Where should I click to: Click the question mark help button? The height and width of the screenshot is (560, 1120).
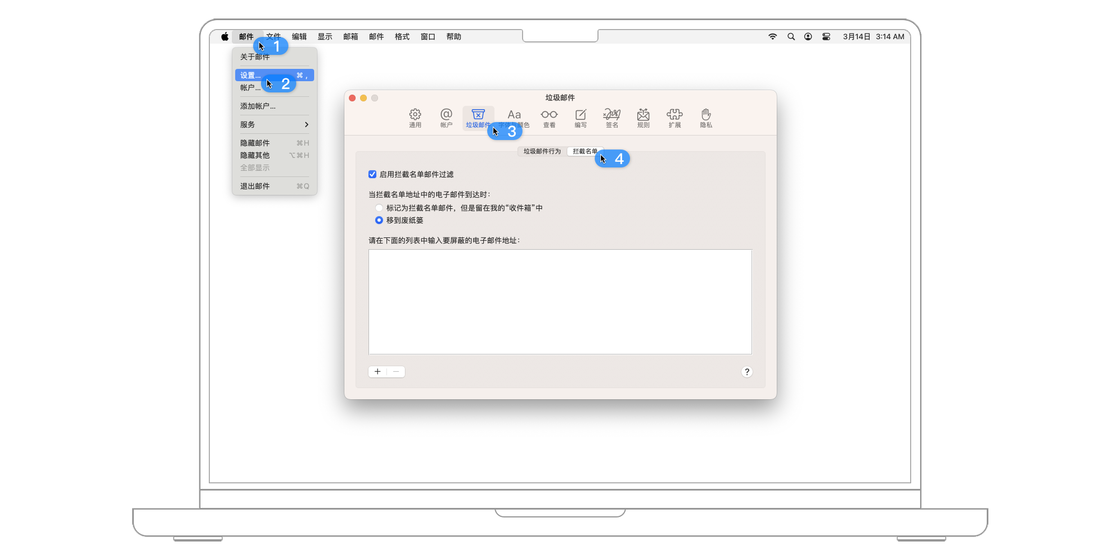pyautogui.click(x=746, y=372)
